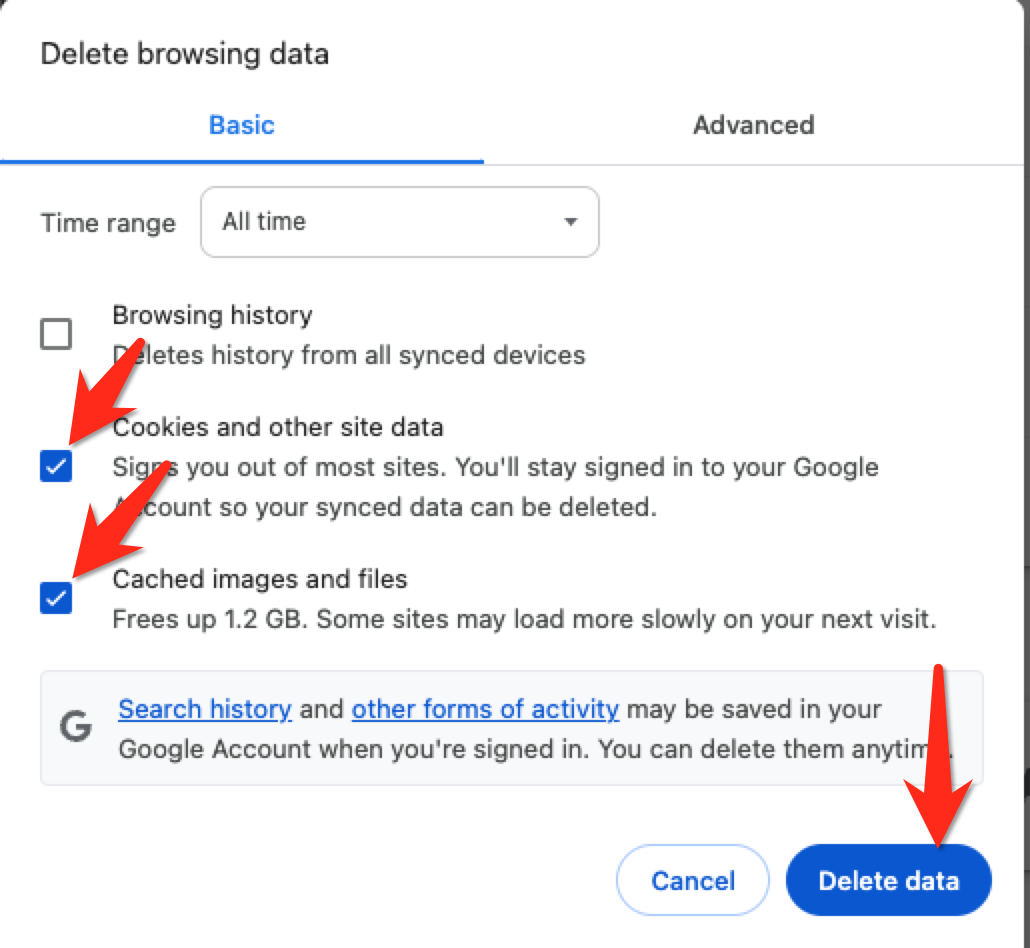Image resolution: width=1030 pixels, height=948 pixels.
Task: Uncheck Cookies and other site data
Action: coord(56,466)
